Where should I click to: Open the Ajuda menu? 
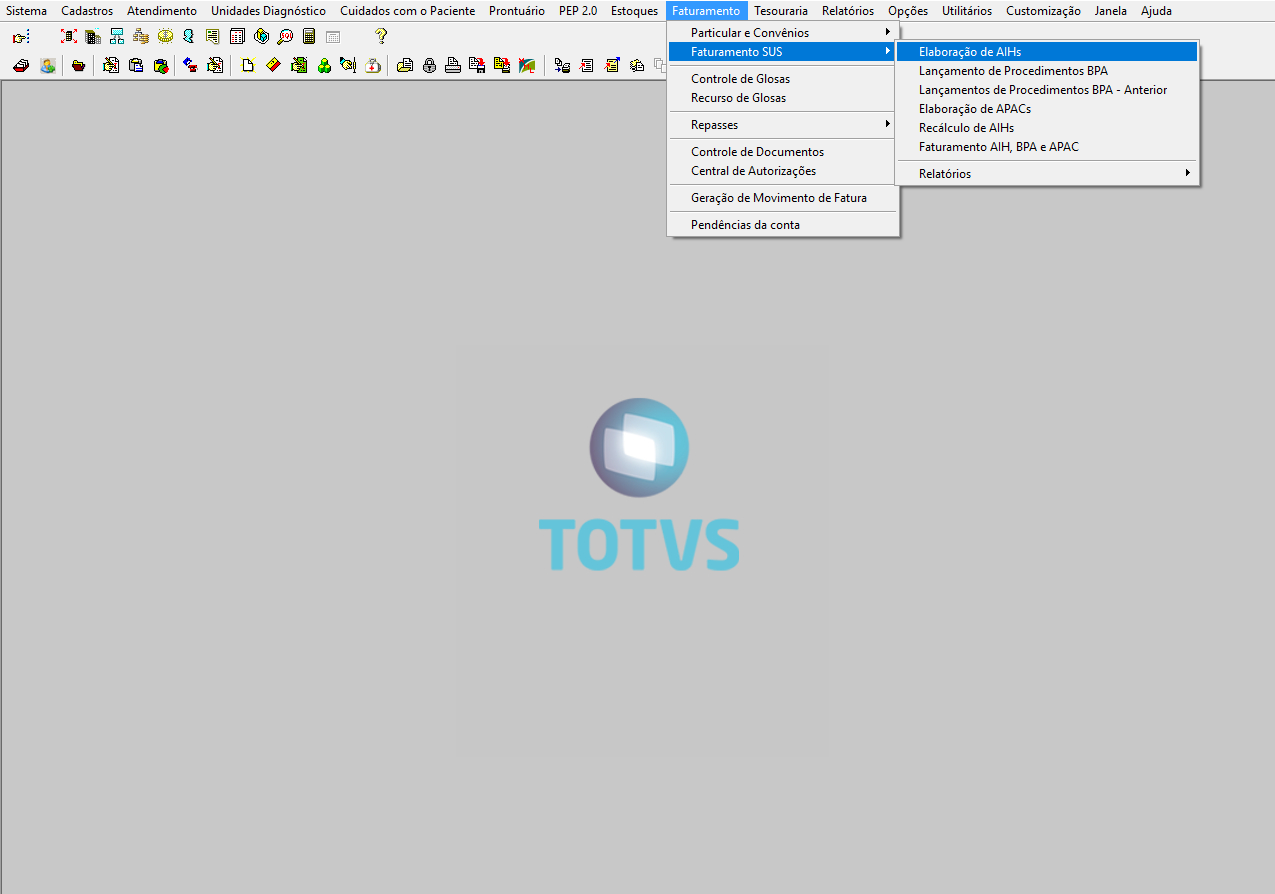1156,11
